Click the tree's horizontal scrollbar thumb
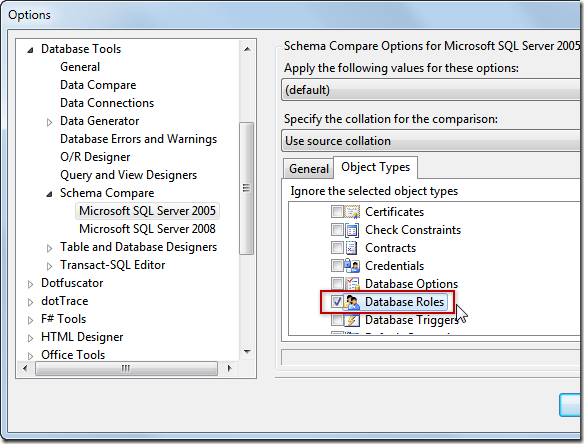 (126, 368)
